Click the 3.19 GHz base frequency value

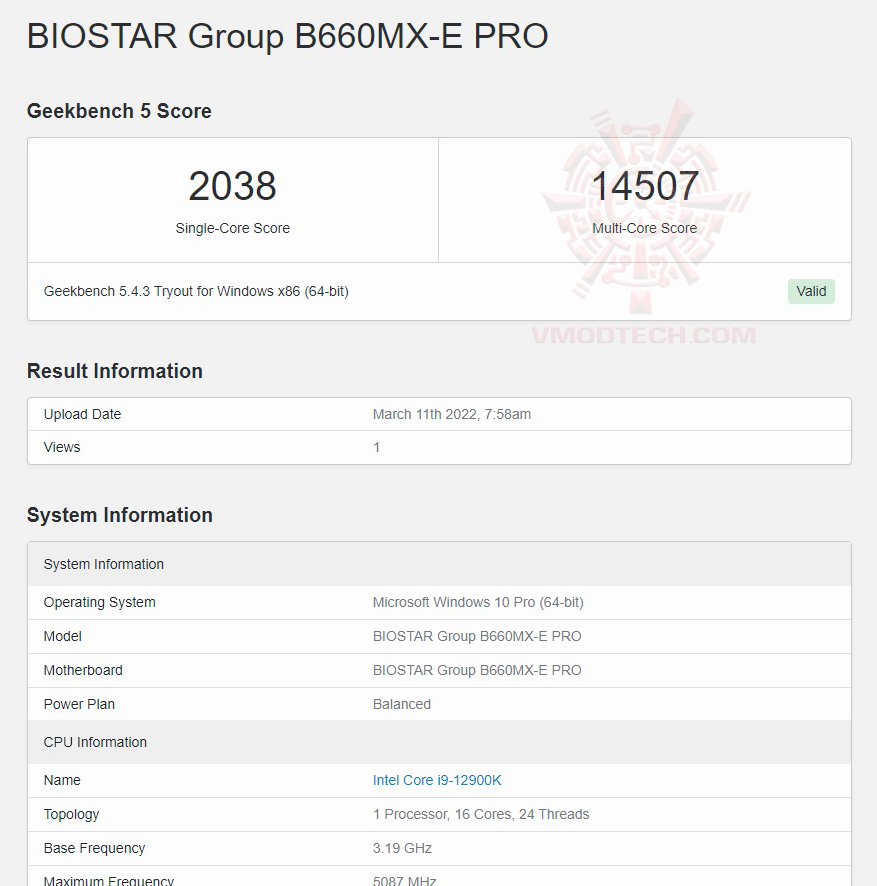(x=402, y=848)
